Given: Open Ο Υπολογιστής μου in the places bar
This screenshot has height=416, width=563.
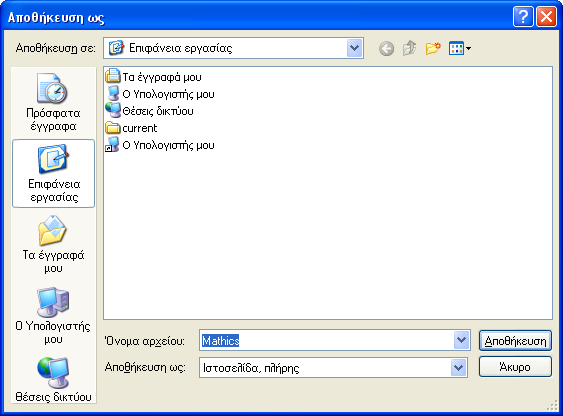Looking at the screenshot, I should [53, 316].
